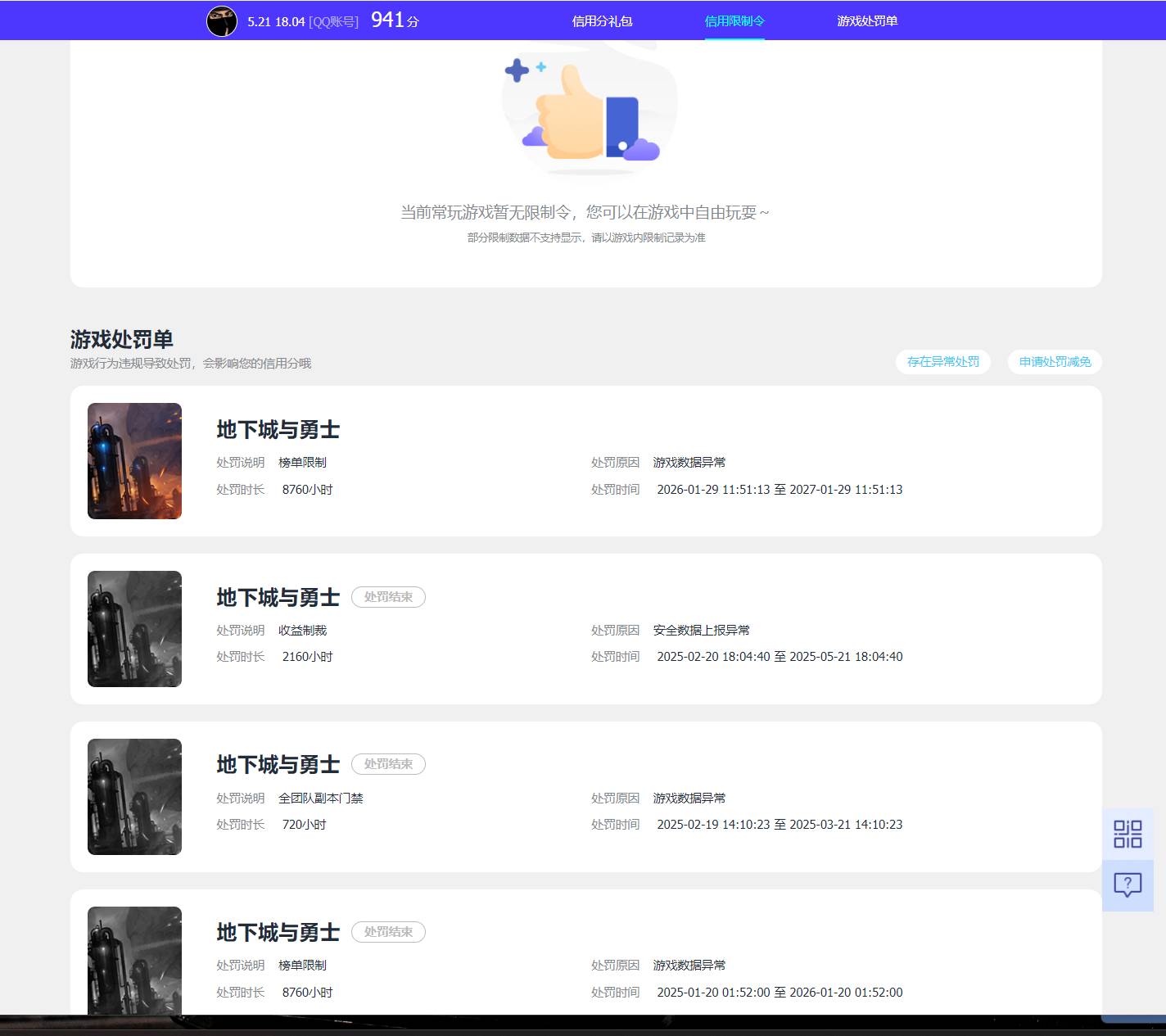Open the QR code panel on right sidebar
This screenshot has width=1166, height=1036.
[x=1128, y=833]
